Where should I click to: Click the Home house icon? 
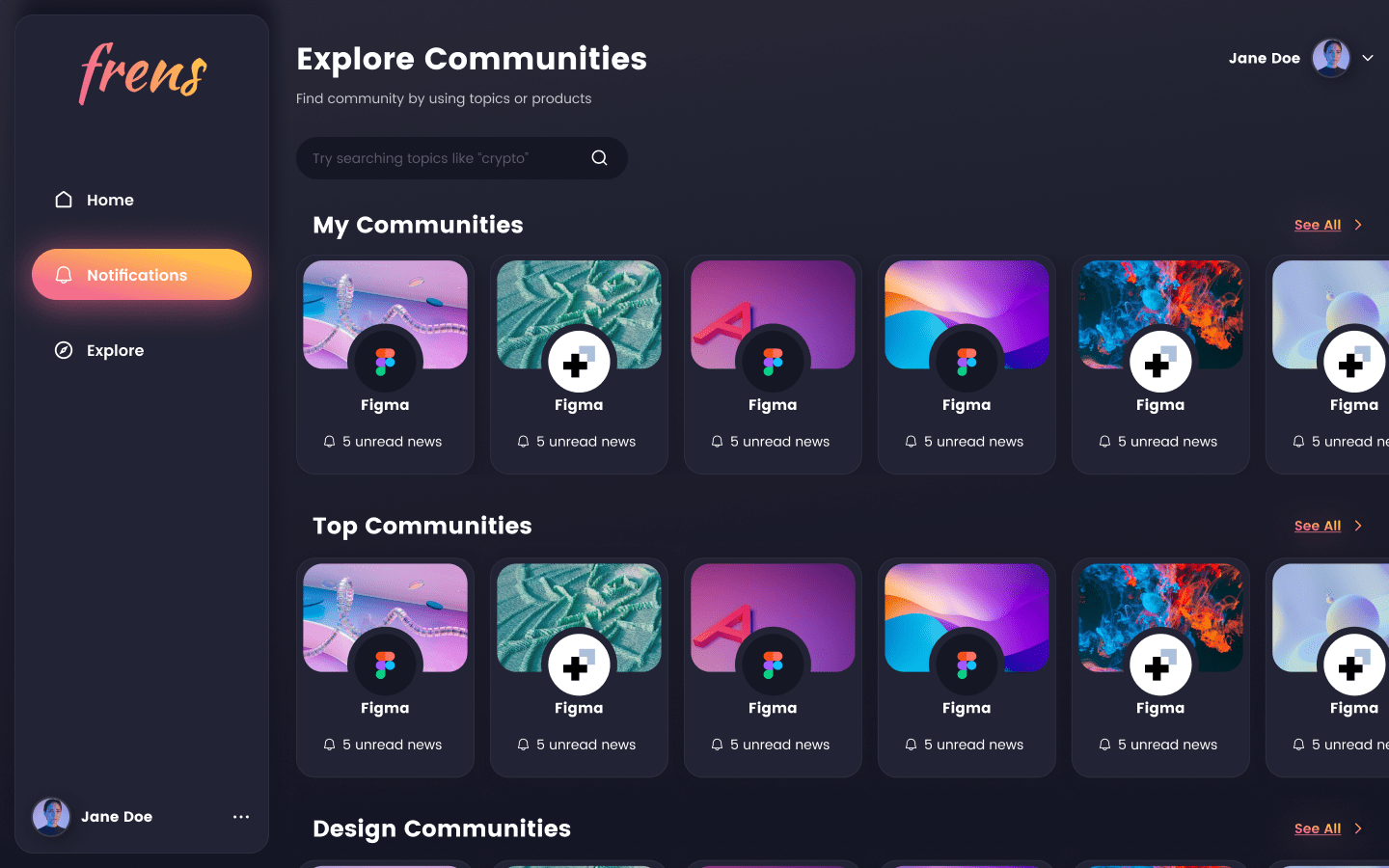(64, 200)
